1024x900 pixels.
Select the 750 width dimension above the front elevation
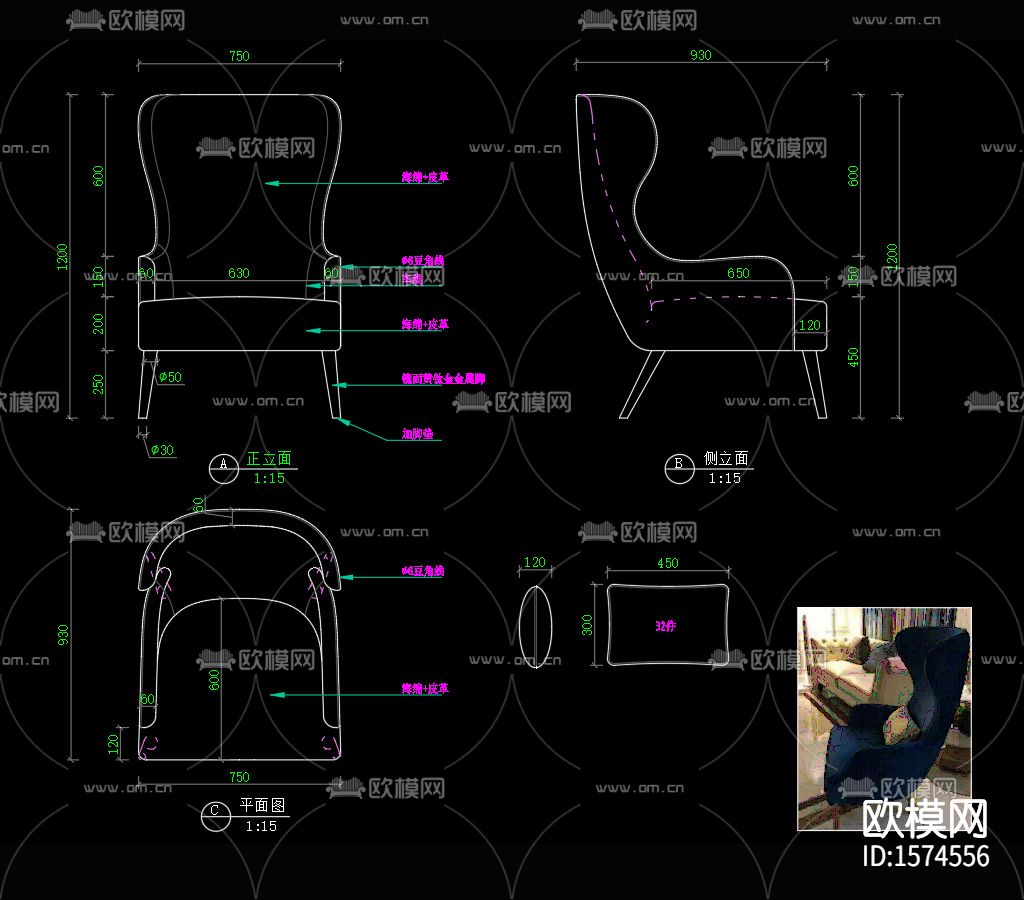[238, 56]
